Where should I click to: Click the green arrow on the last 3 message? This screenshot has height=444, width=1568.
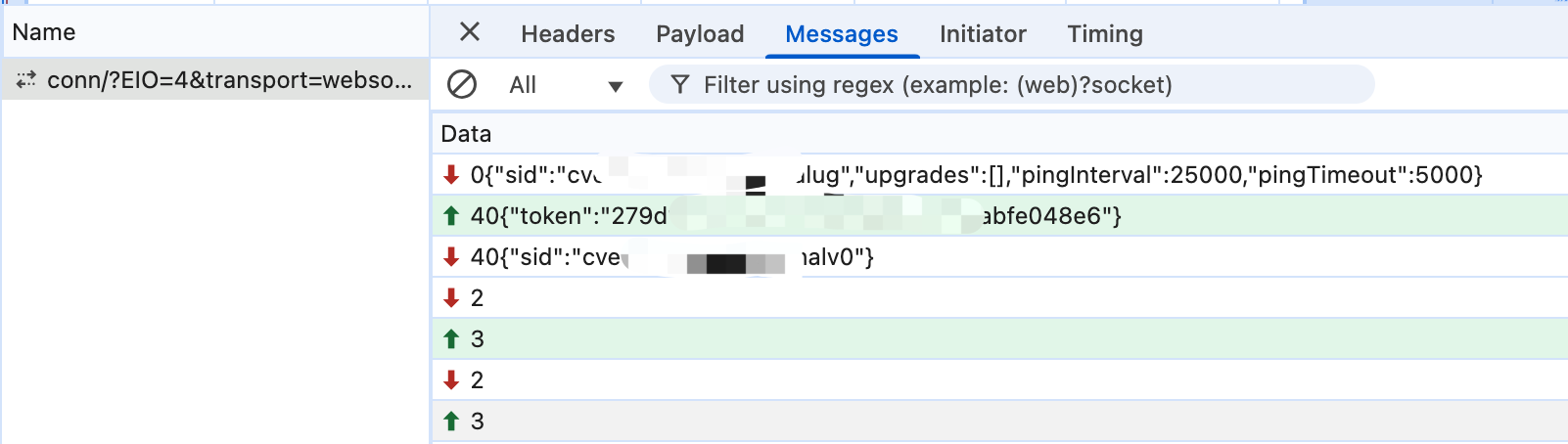pyautogui.click(x=451, y=422)
